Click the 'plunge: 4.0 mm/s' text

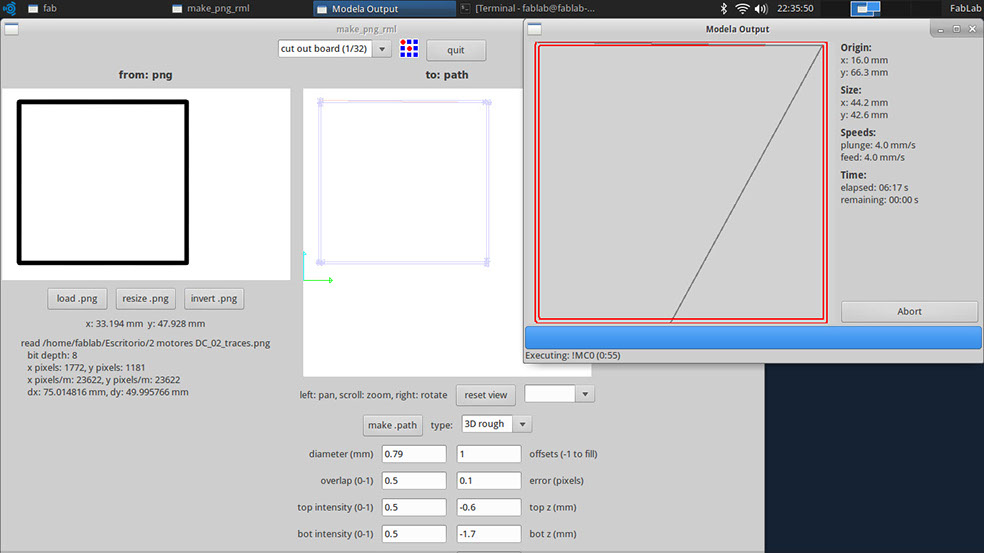(878, 145)
